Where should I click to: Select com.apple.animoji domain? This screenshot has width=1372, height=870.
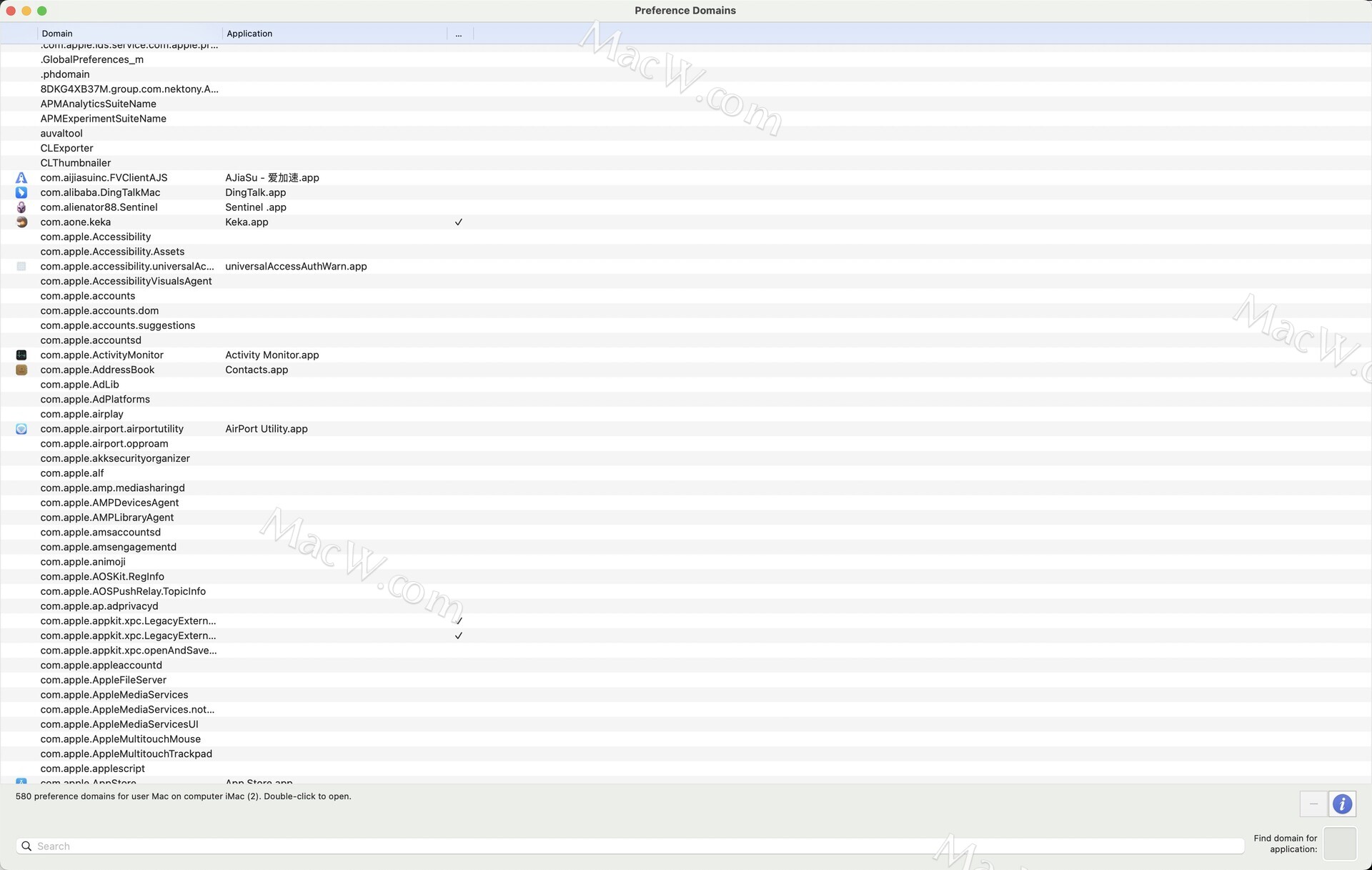(x=83, y=562)
